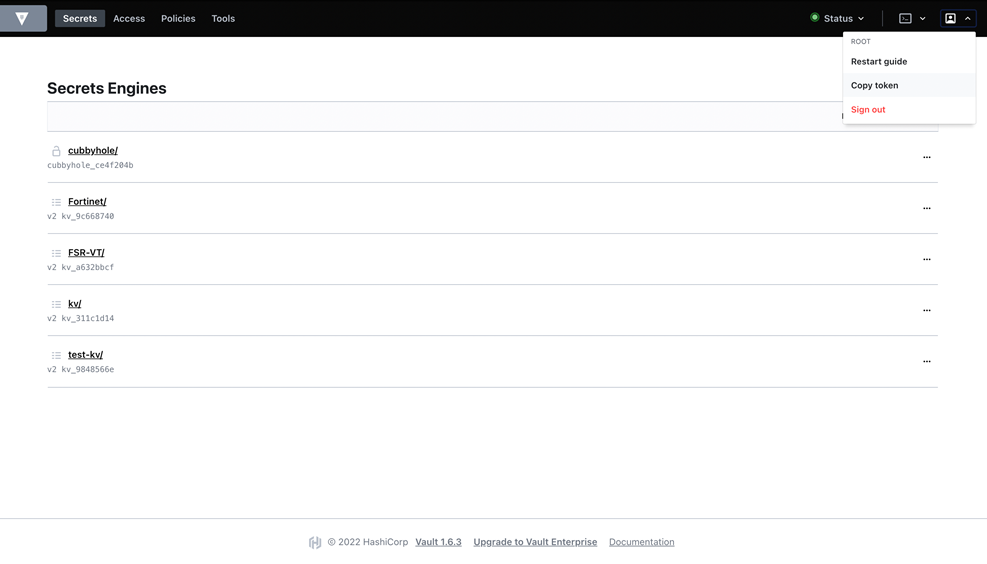Screen dimensions: 987x564
Task: Choose Sign out in the user menu
Action: [868, 109]
